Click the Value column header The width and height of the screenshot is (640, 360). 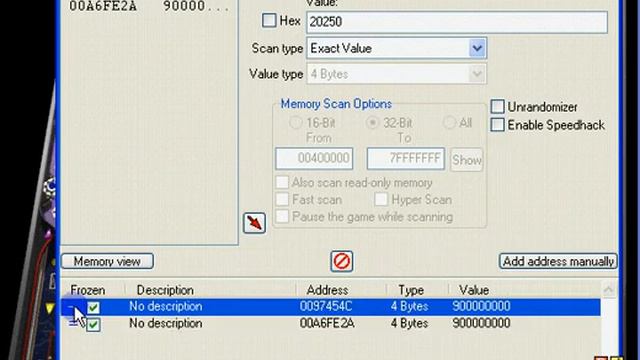[473, 290]
